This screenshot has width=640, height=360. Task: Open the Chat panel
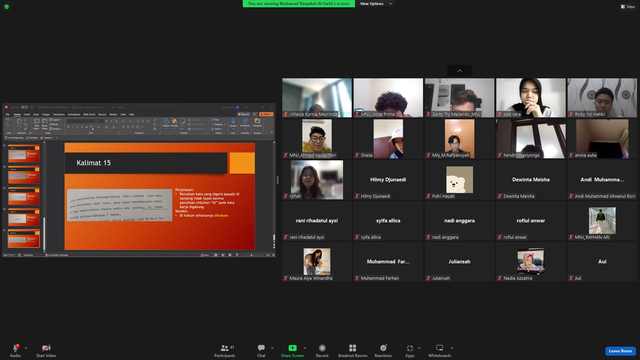261,350
